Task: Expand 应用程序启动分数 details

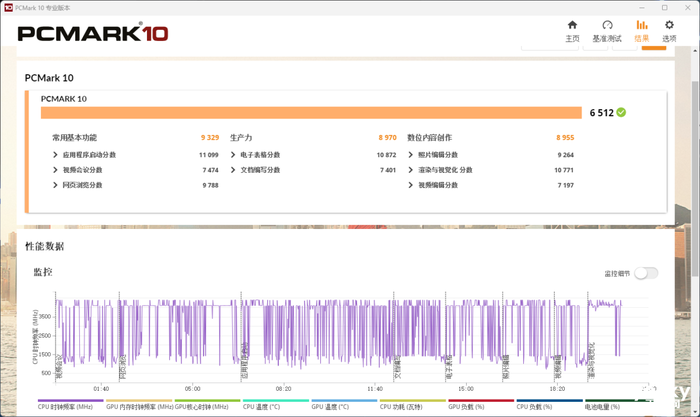Action: 56,155
